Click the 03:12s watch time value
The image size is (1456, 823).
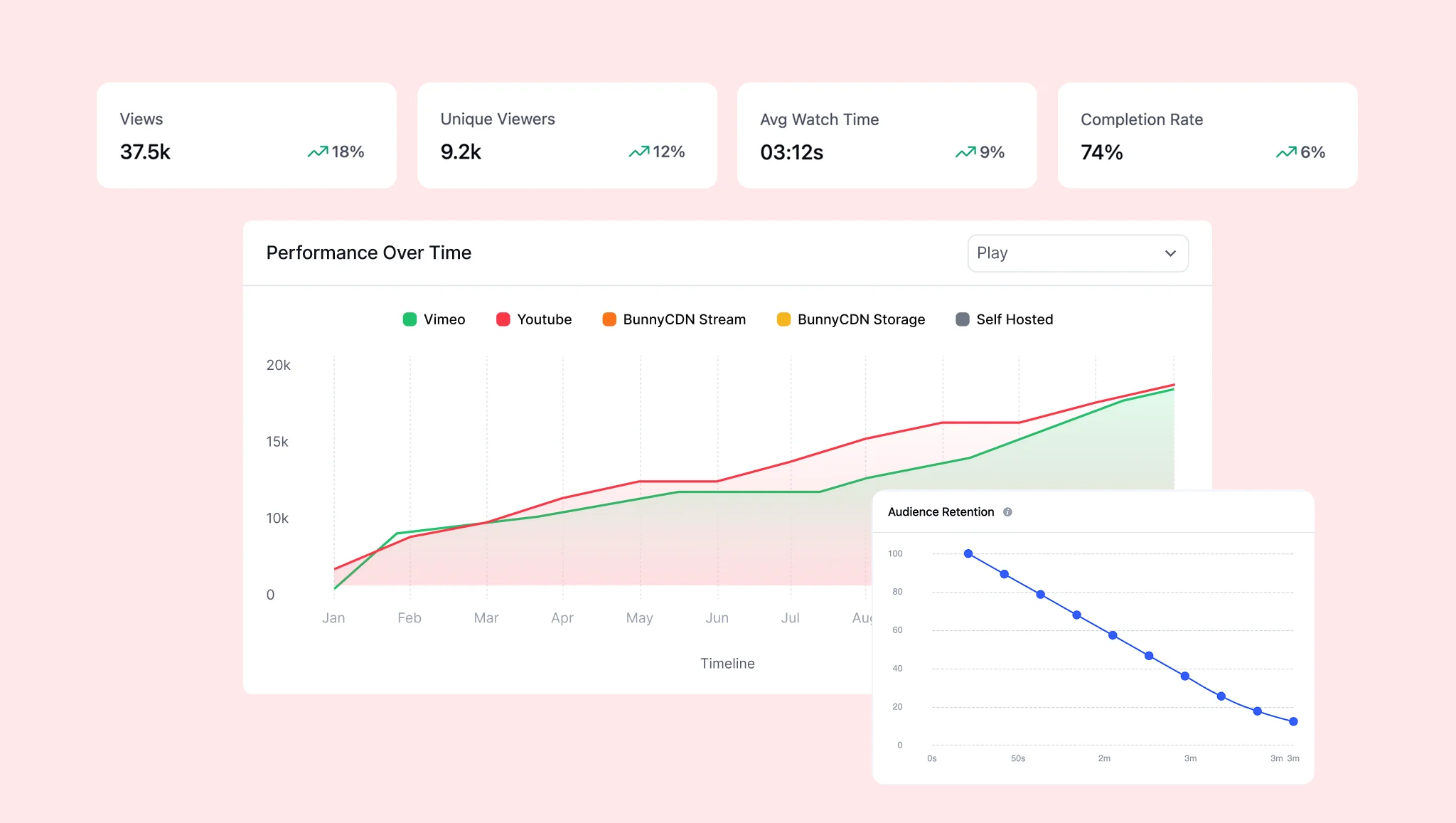tap(791, 152)
